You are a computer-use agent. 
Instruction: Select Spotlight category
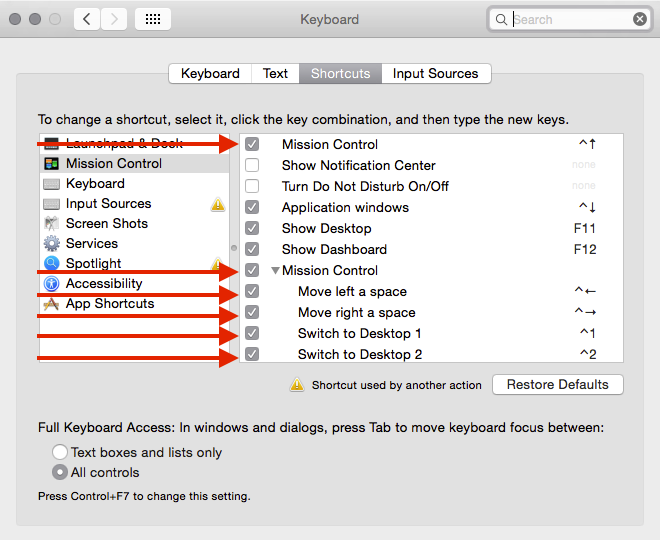coord(135,263)
